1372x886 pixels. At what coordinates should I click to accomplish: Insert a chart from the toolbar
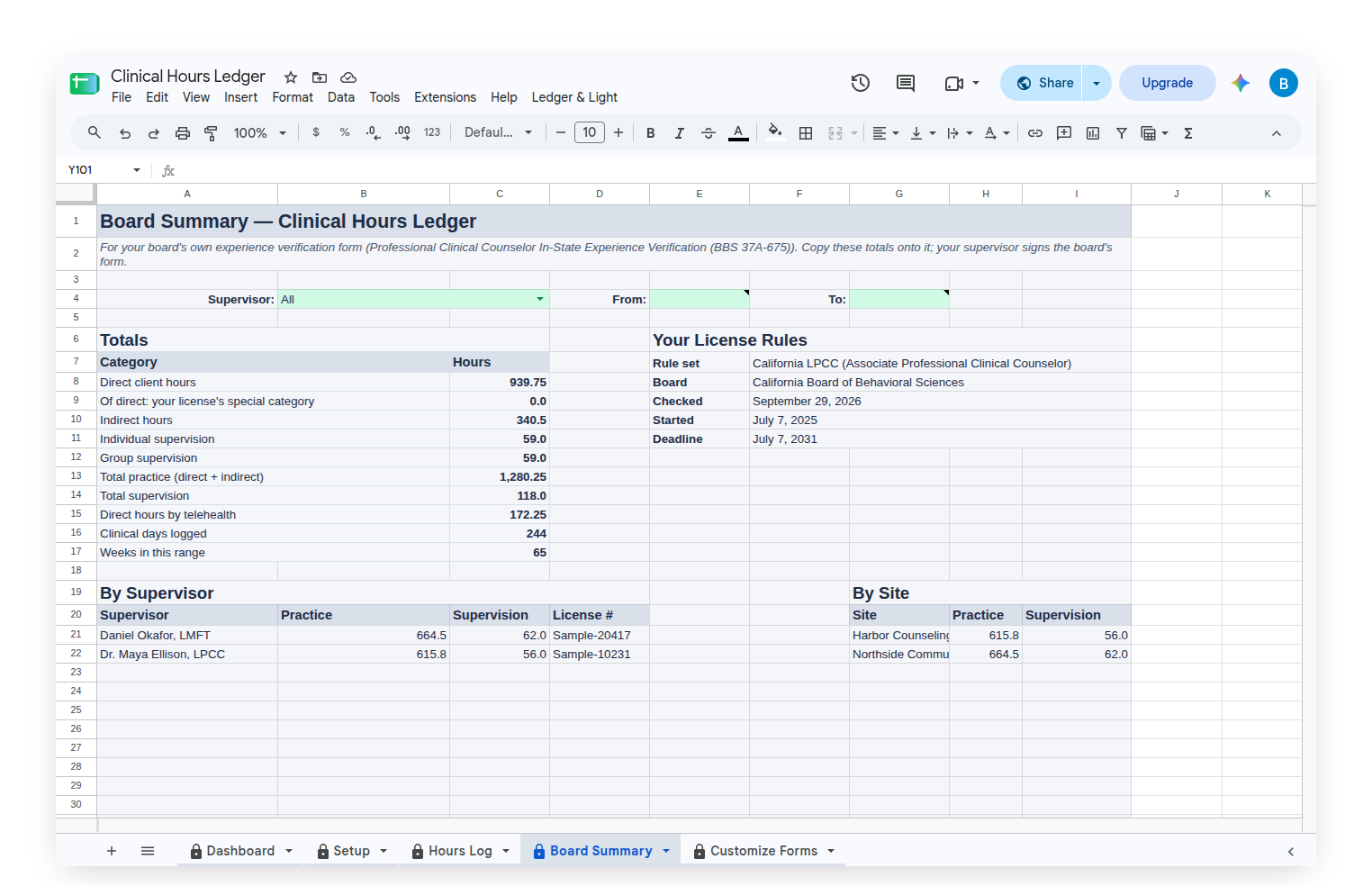click(1093, 133)
